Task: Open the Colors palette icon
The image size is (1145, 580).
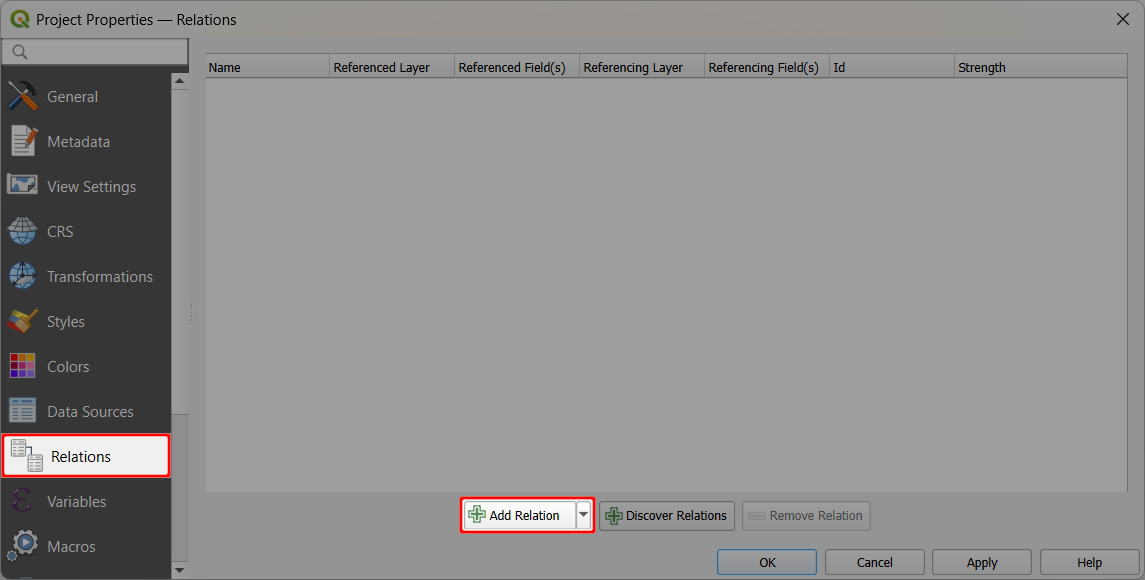Action: (x=24, y=366)
